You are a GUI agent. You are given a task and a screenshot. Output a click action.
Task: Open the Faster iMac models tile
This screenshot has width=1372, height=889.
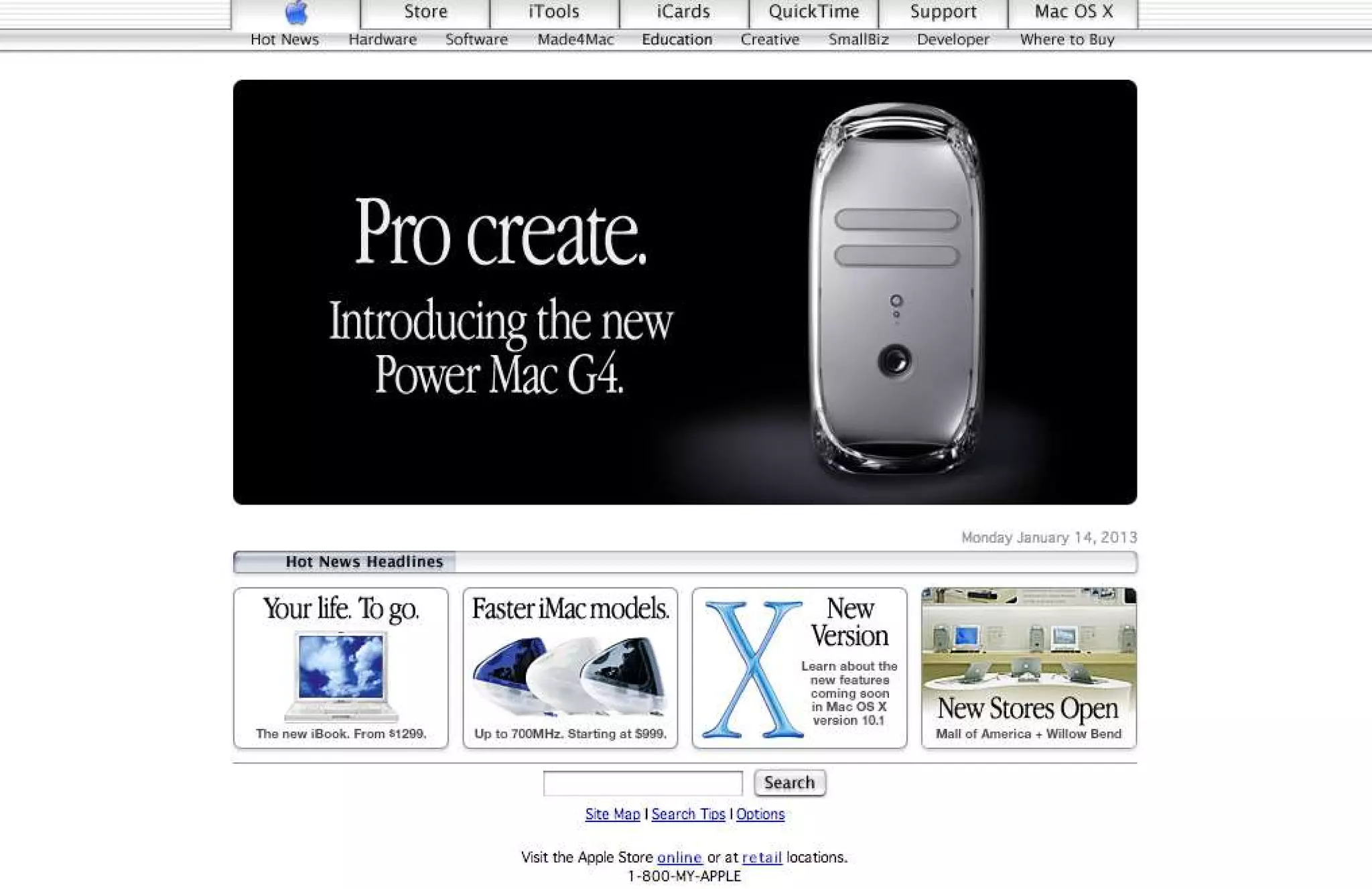pyautogui.click(x=570, y=668)
